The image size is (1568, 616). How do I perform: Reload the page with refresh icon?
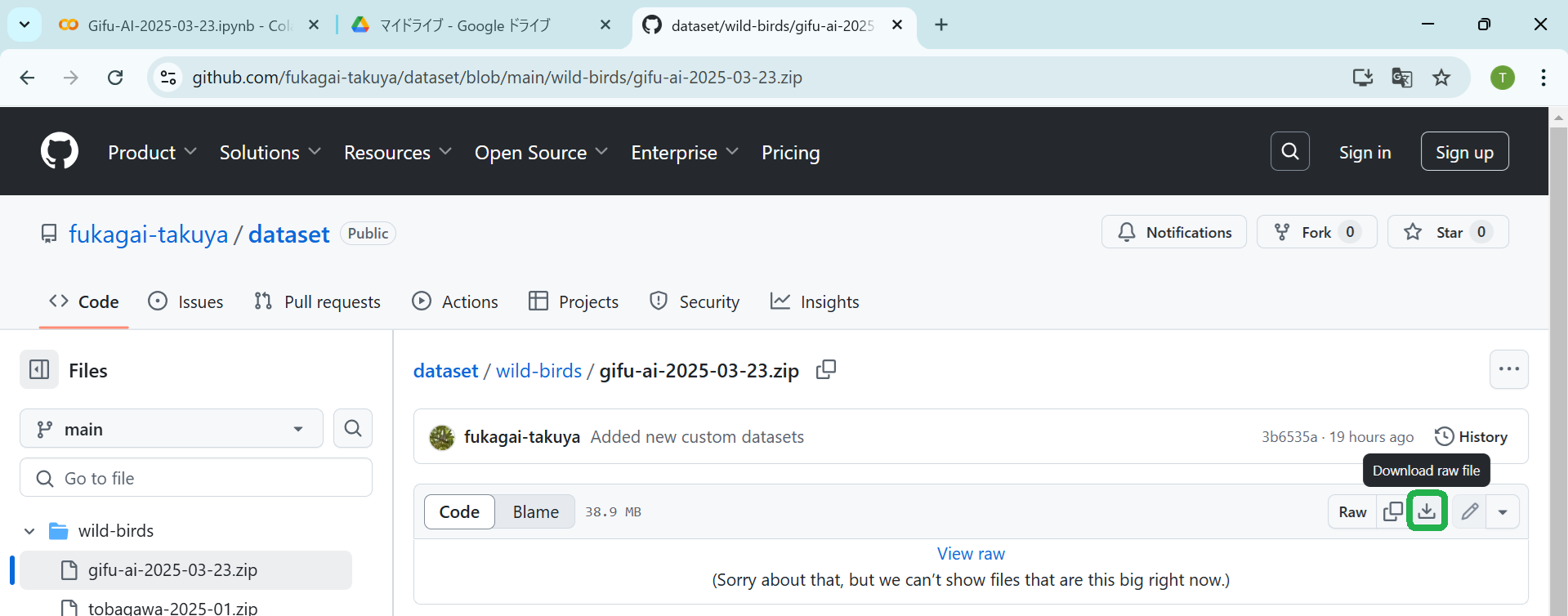pyautogui.click(x=115, y=78)
